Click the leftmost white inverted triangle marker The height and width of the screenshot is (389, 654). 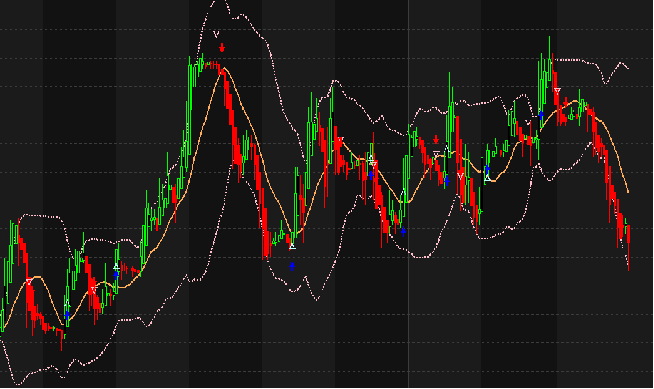click(28, 282)
